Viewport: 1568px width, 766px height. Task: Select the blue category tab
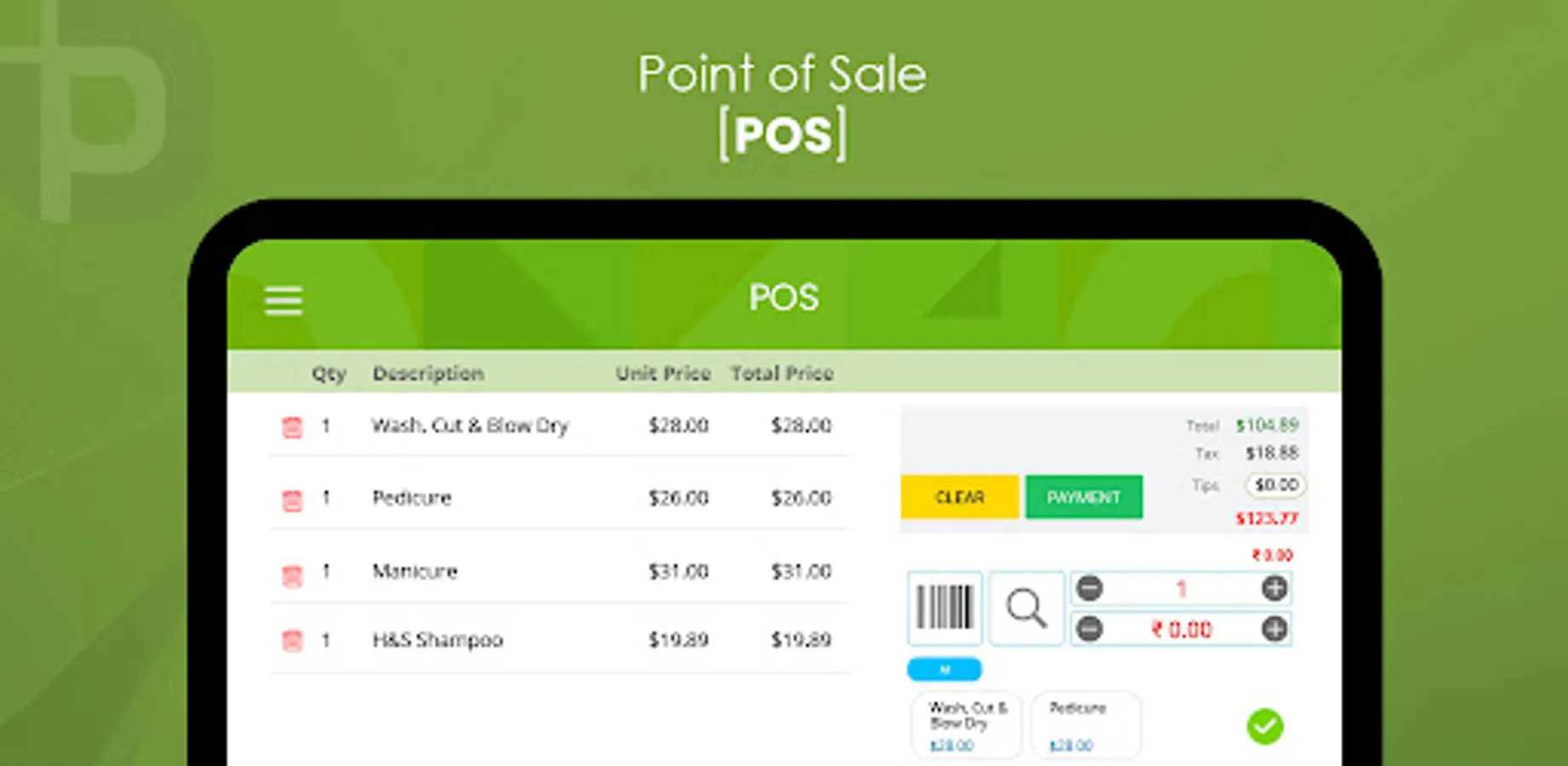(944, 670)
